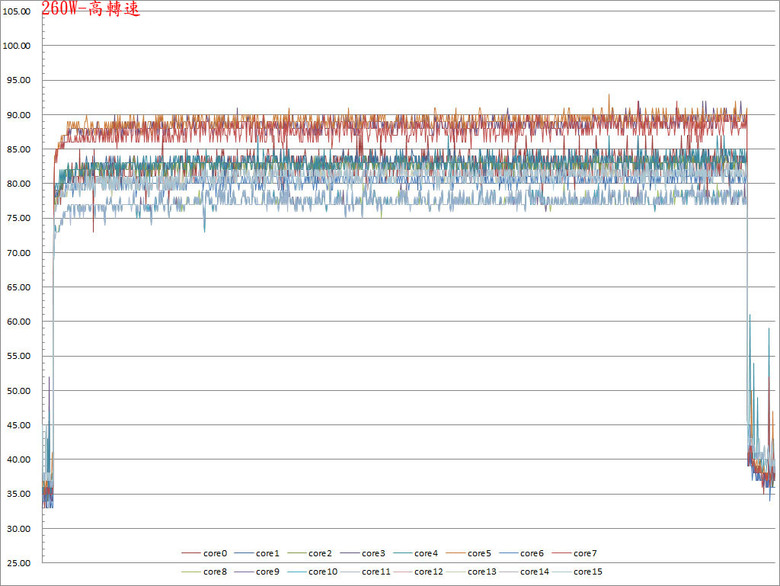
Task: Select the core10 legend label
Action: 323,572
